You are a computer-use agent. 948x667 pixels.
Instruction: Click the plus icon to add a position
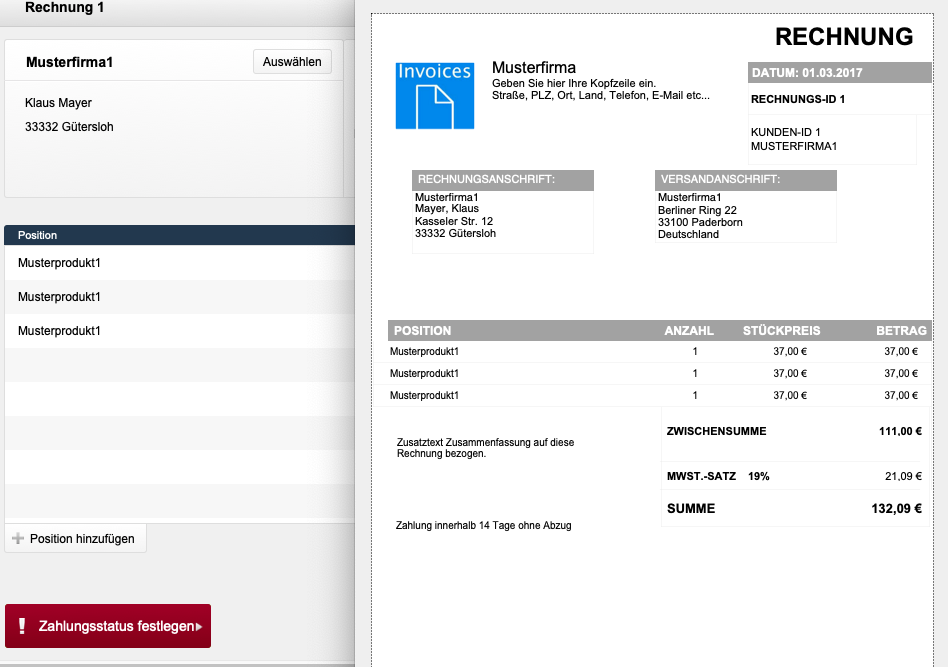(x=18, y=538)
